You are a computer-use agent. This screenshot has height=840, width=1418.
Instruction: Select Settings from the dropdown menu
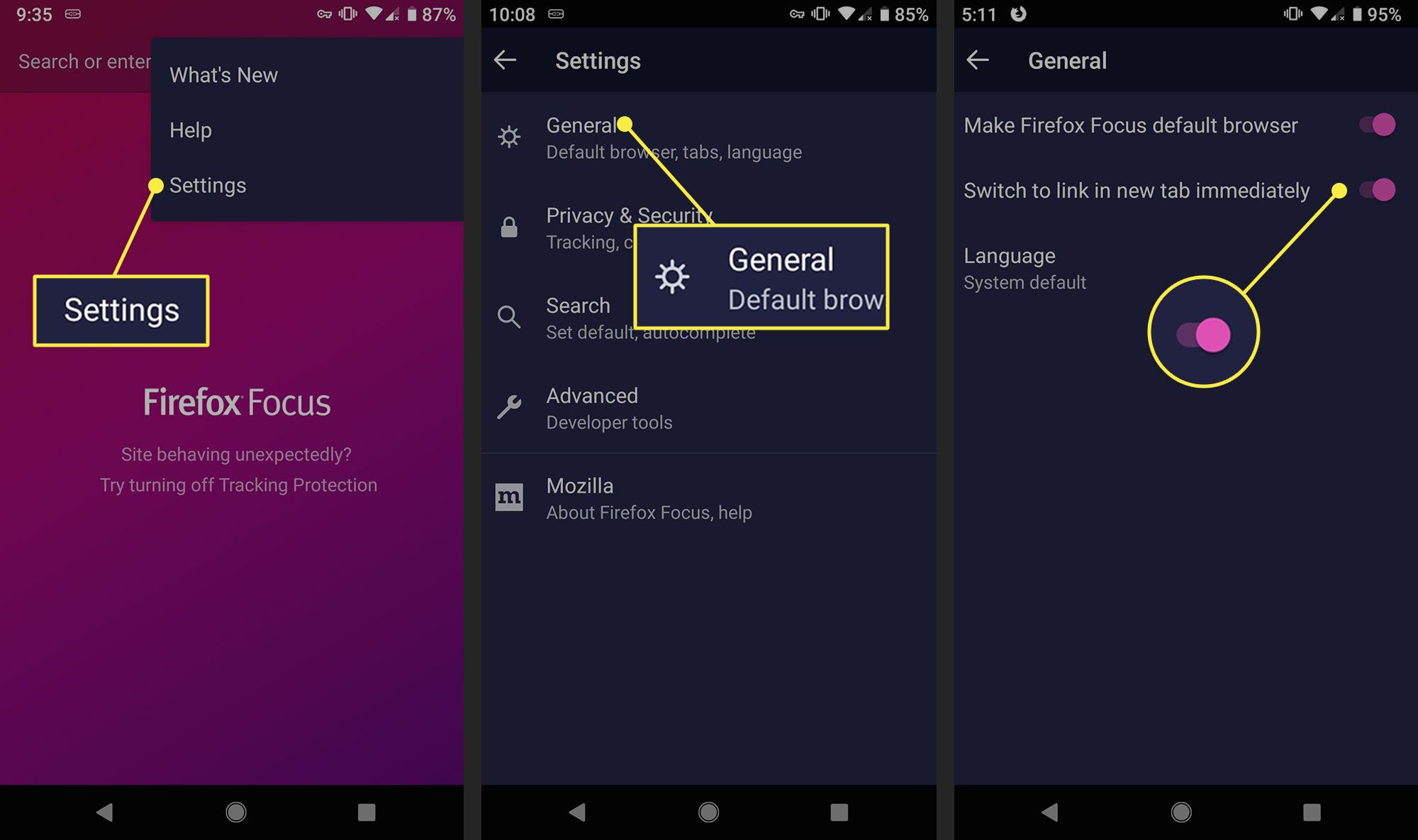coord(207,185)
